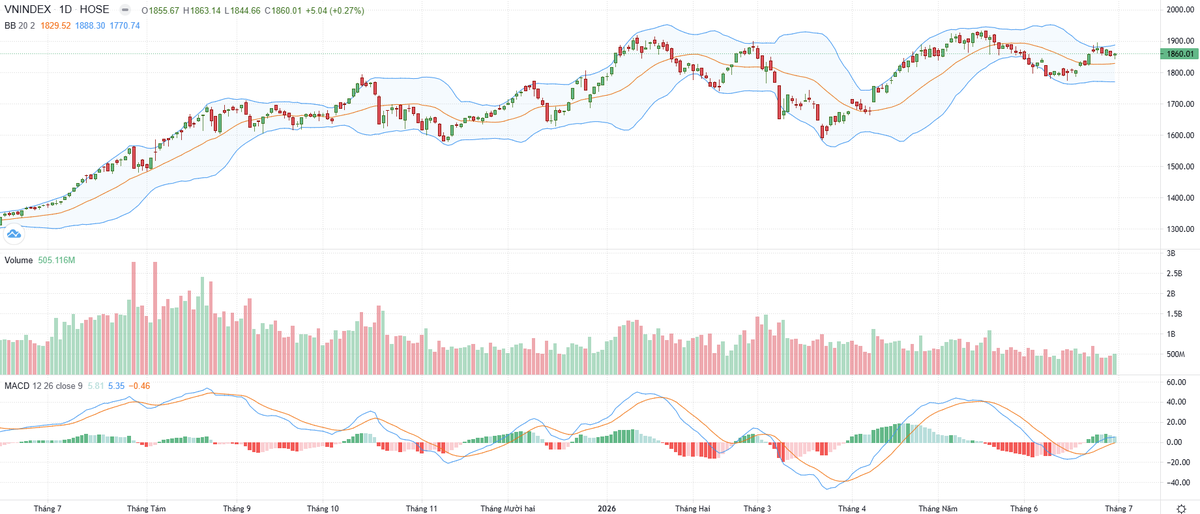The image size is (1200, 514).
Task: Click the Tháng Mười hai time axis label
Action: (x=508, y=508)
